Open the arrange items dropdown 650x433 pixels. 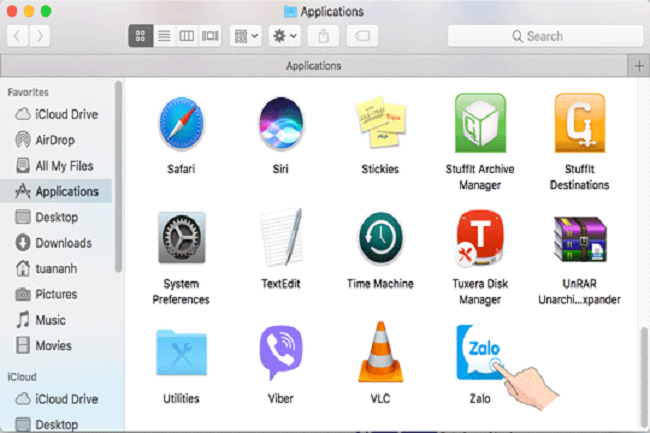[x=245, y=36]
